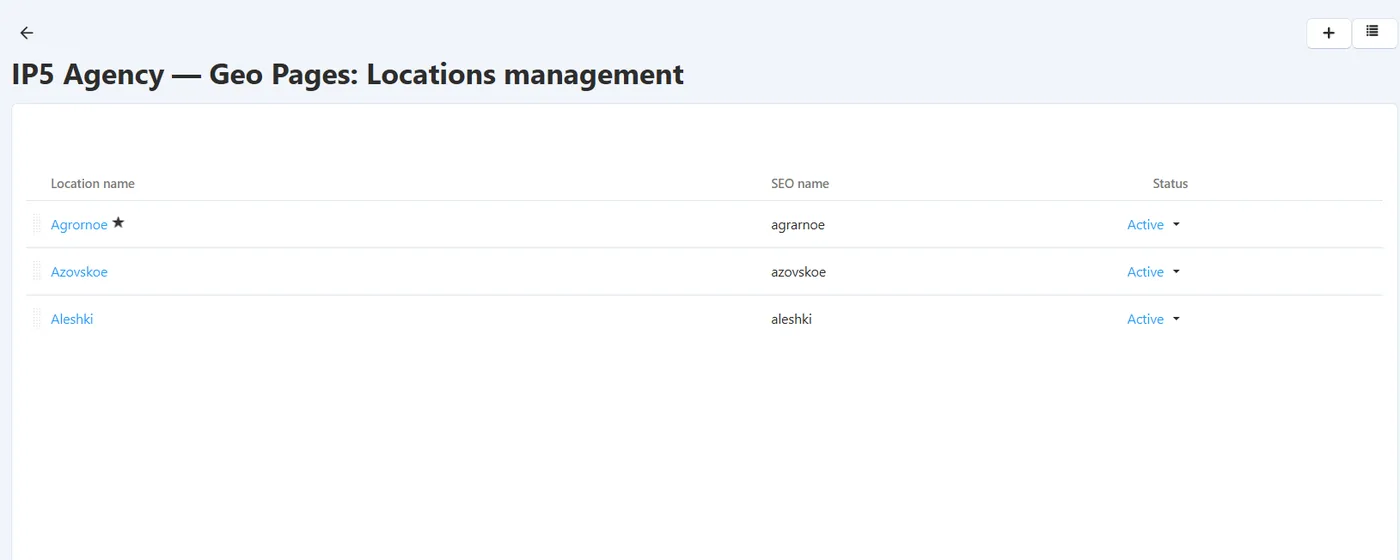Open the Agrornoe location link
The image size is (1400, 560).
click(x=79, y=225)
